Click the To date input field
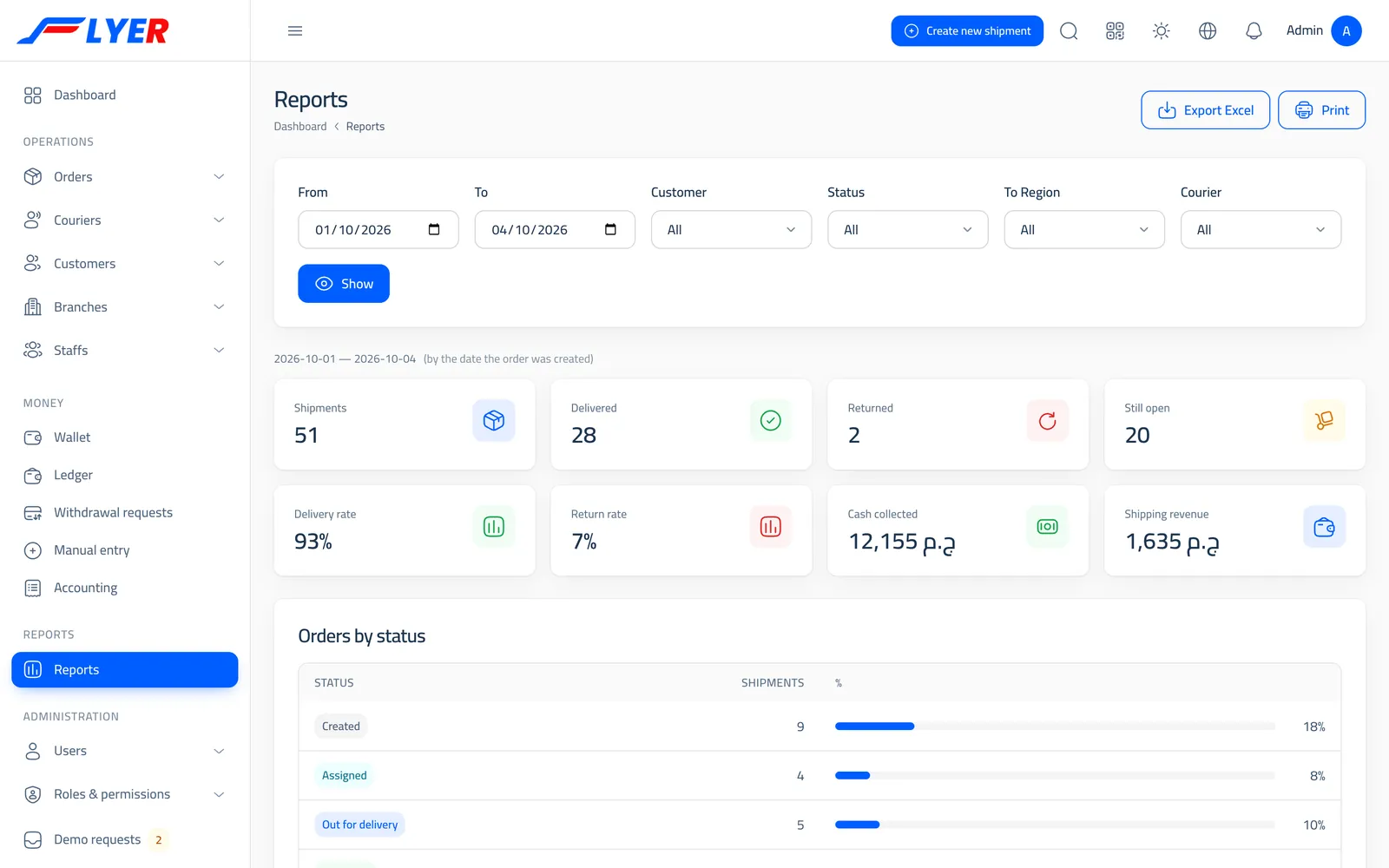Image resolution: width=1389 pixels, height=868 pixels. (555, 230)
